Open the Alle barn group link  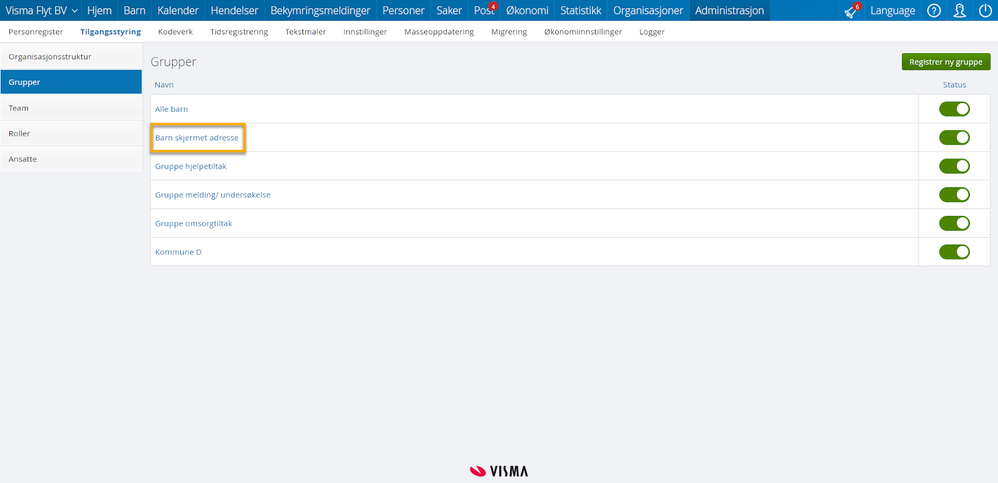171,109
